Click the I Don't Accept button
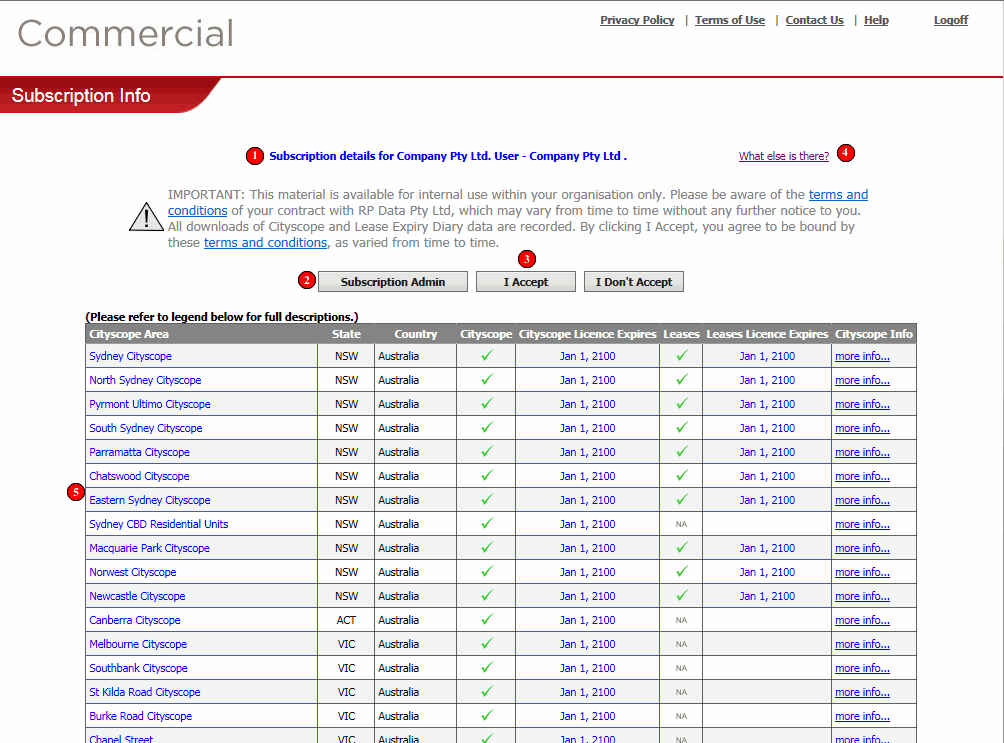The height and width of the screenshot is (743, 1004). coord(634,282)
